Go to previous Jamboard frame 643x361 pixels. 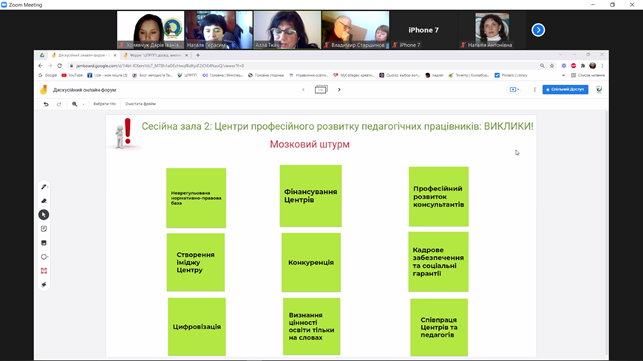click(303, 89)
